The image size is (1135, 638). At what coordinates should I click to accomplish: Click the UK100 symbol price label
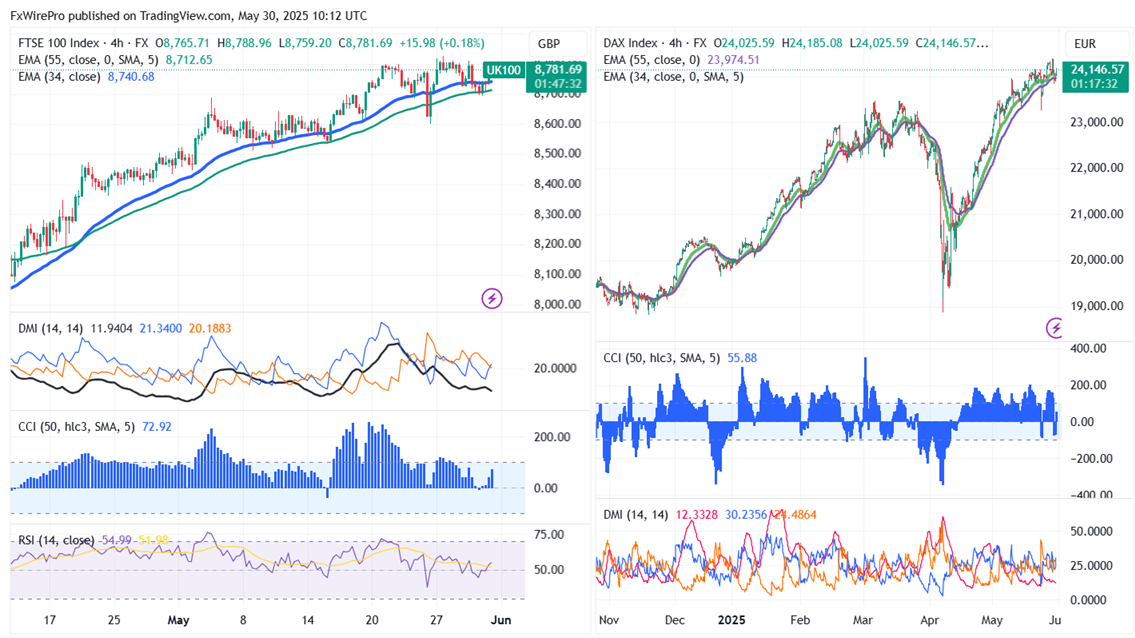point(502,69)
